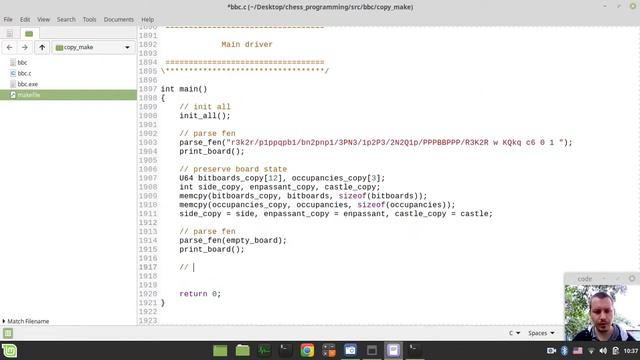Viewport: 640px width, 360px height.
Task: Click the '// preserve board state' comment
Action: point(233,169)
